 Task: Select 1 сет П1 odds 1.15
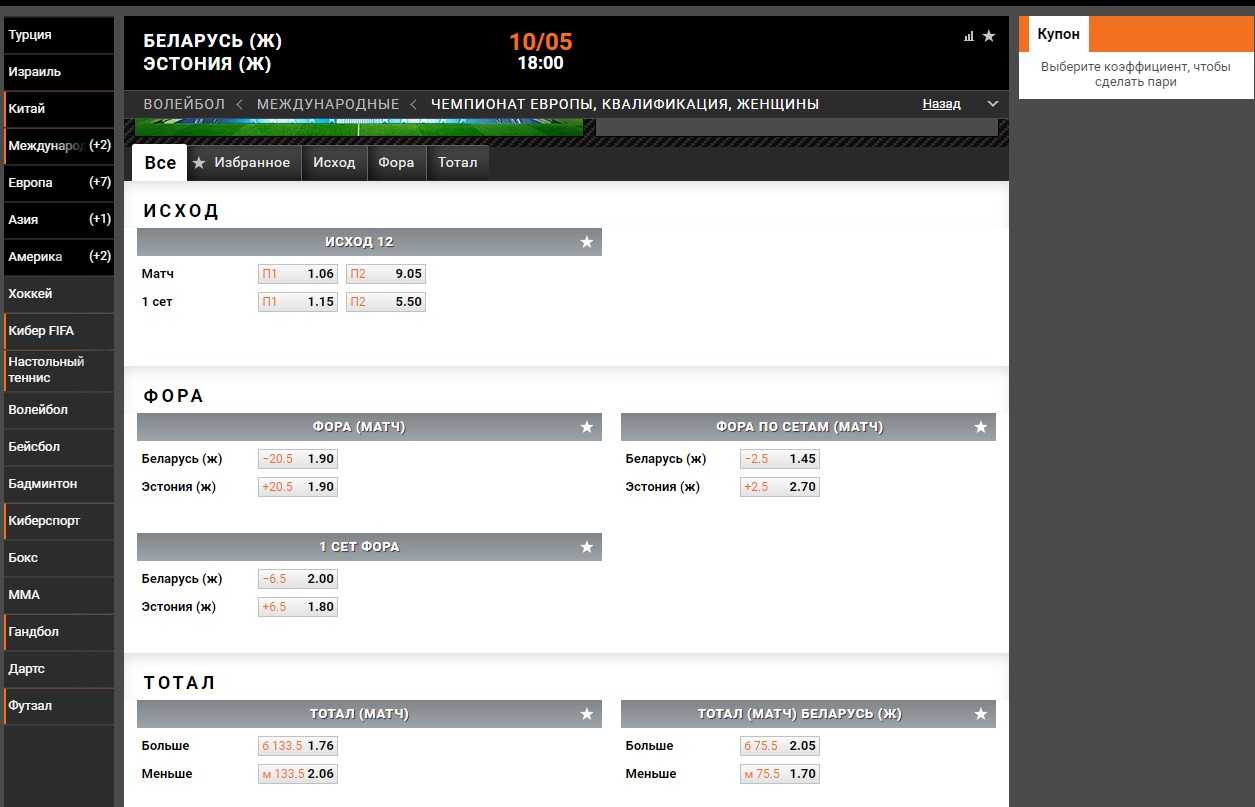297,302
